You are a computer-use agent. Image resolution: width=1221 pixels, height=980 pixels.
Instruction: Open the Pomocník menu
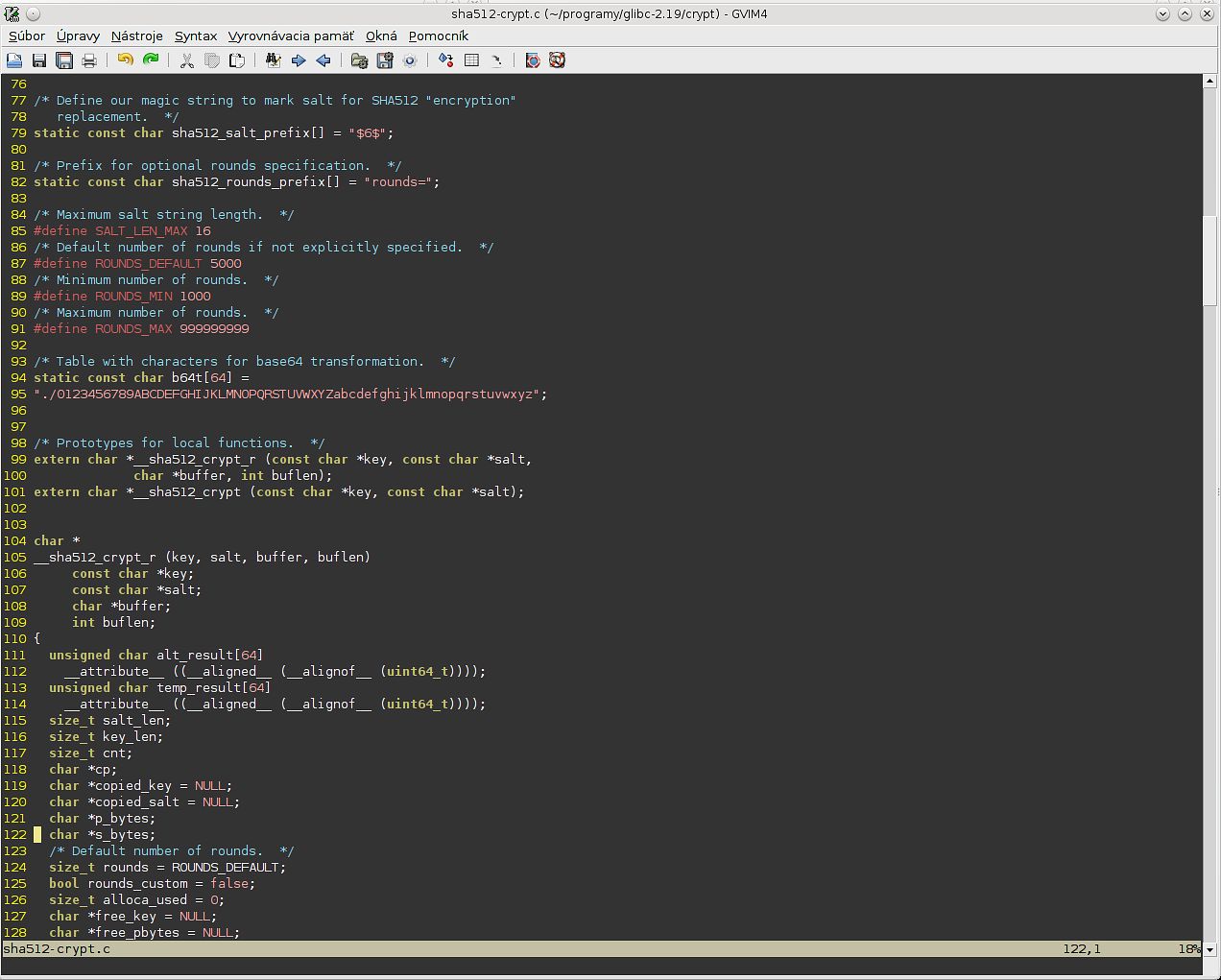click(x=439, y=36)
